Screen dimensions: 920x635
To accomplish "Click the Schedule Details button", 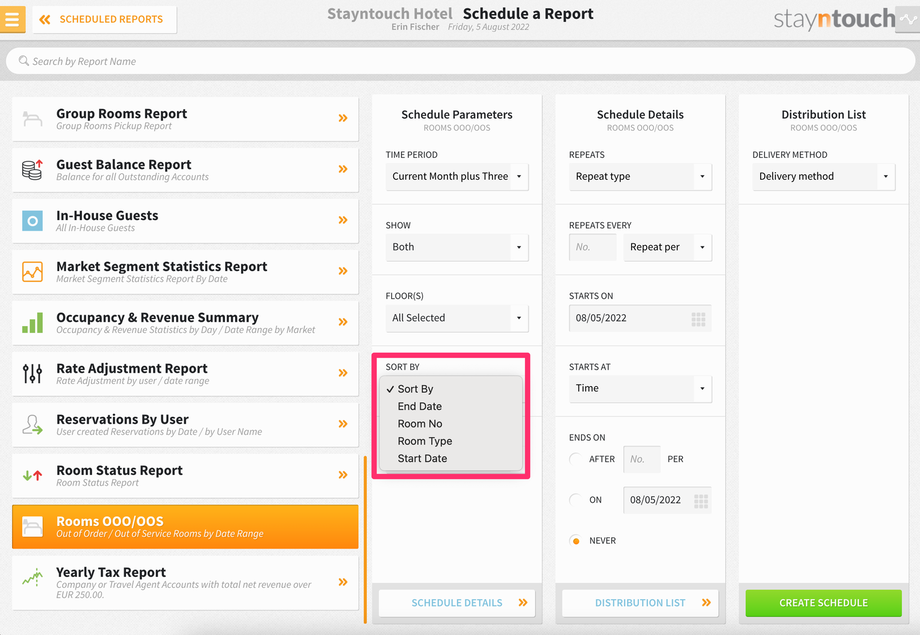I will (456, 603).
